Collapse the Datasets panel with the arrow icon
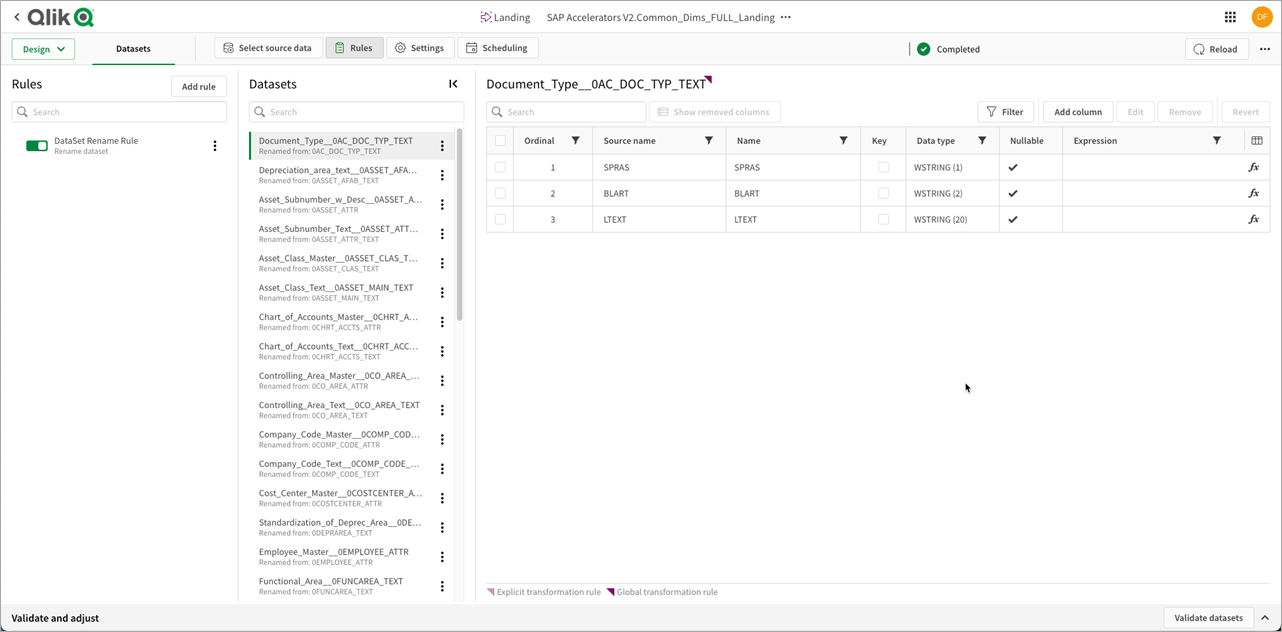This screenshot has height=632, width=1282. (x=453, y=84)
